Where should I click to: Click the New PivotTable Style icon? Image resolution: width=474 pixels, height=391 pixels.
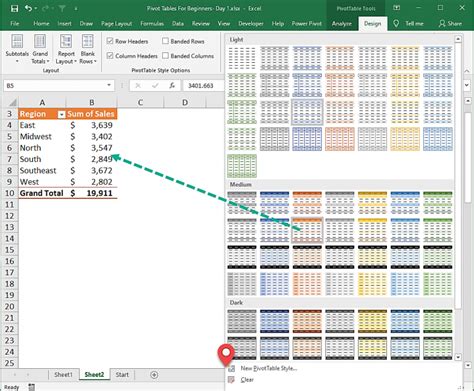[231, 369]
